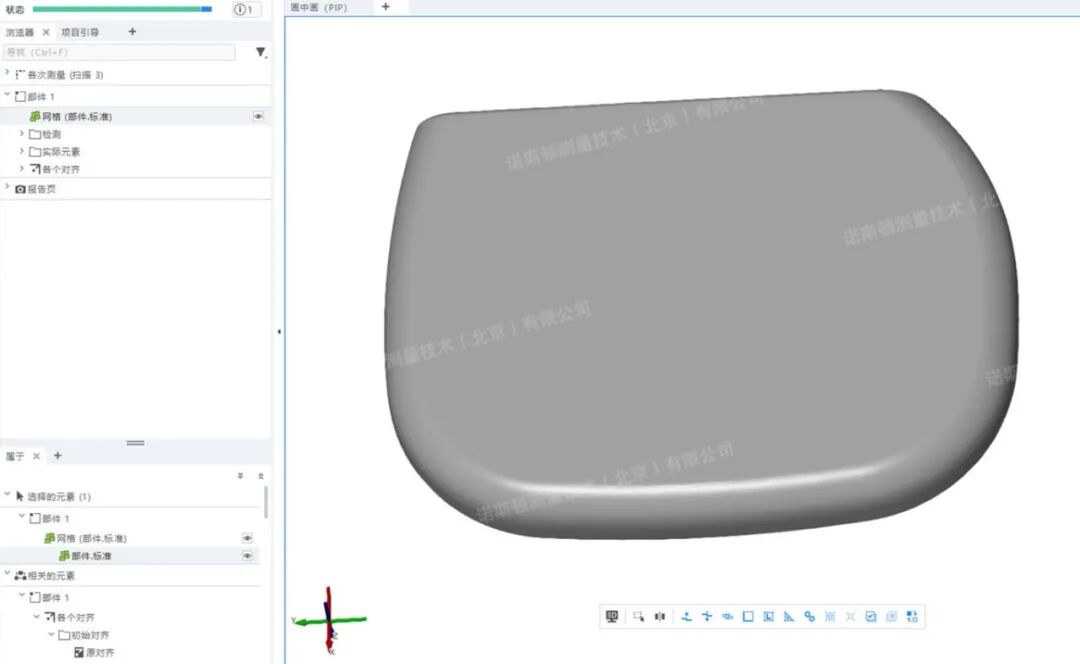This screenshot has width=1080, height=664.
Task: Switch to the 项目引导 tab
Action: point(80,32)
